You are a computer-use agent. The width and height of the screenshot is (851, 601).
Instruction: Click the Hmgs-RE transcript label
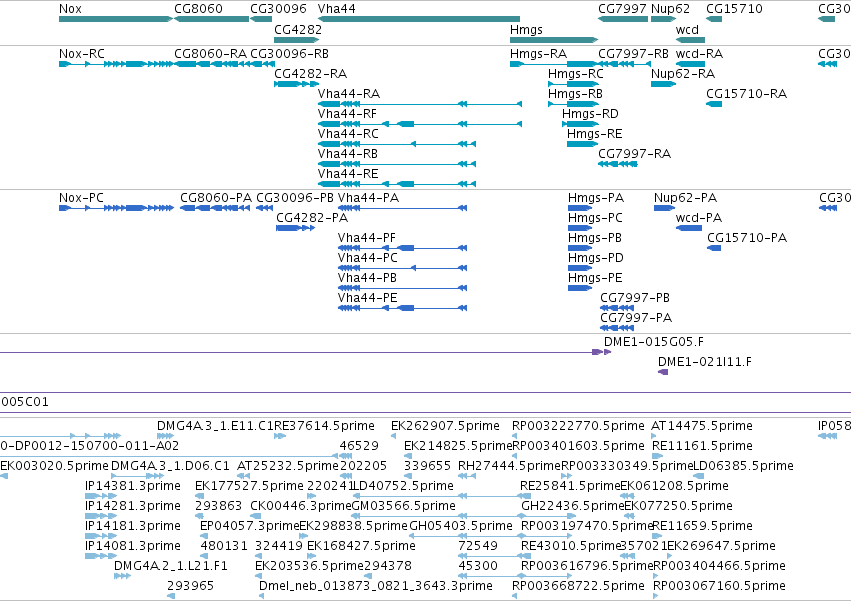pyautogui.click(x=595, y=134)
